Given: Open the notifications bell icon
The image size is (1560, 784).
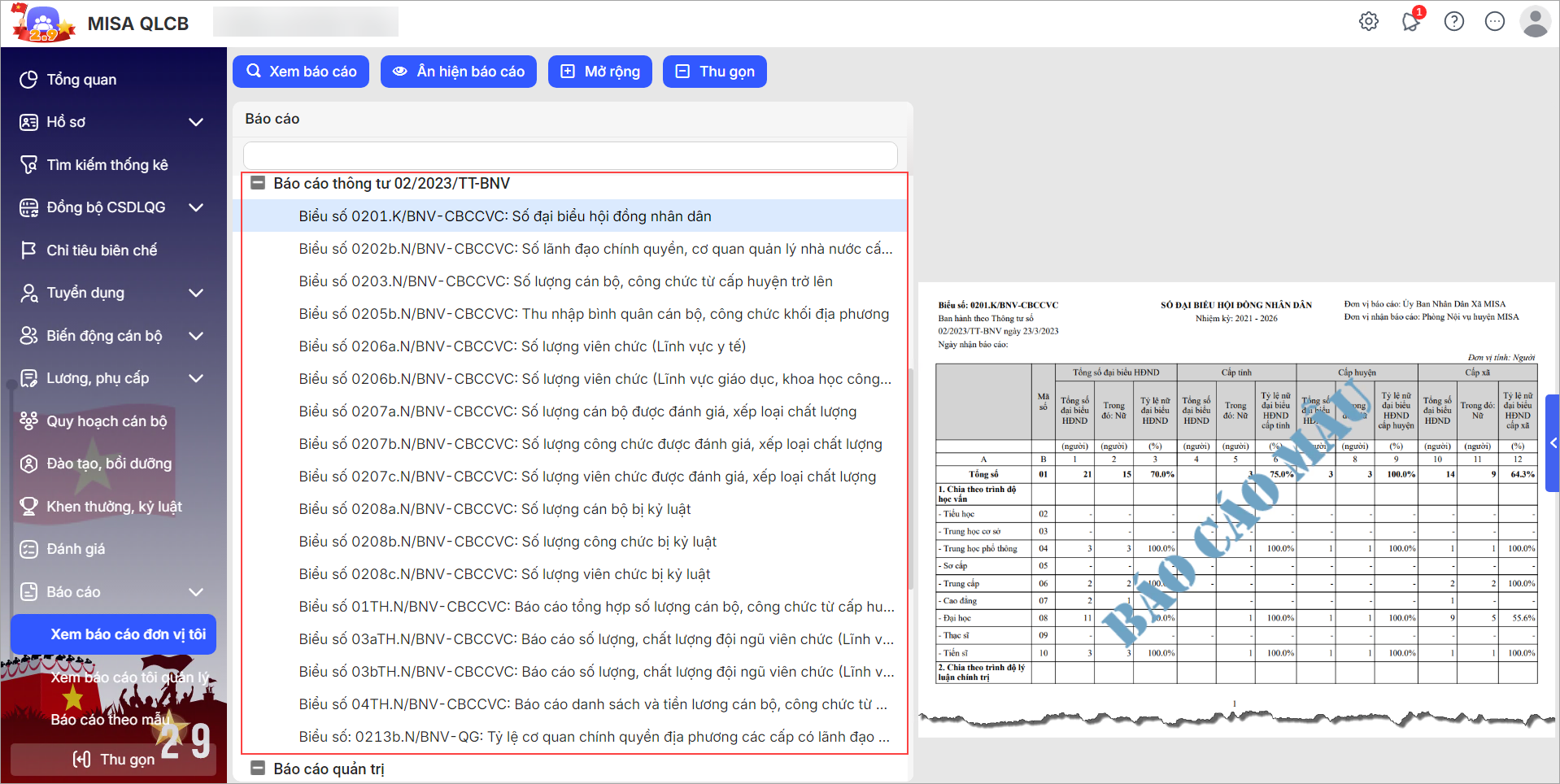Looking at the screenshot, I should (x=1411, y=22).
